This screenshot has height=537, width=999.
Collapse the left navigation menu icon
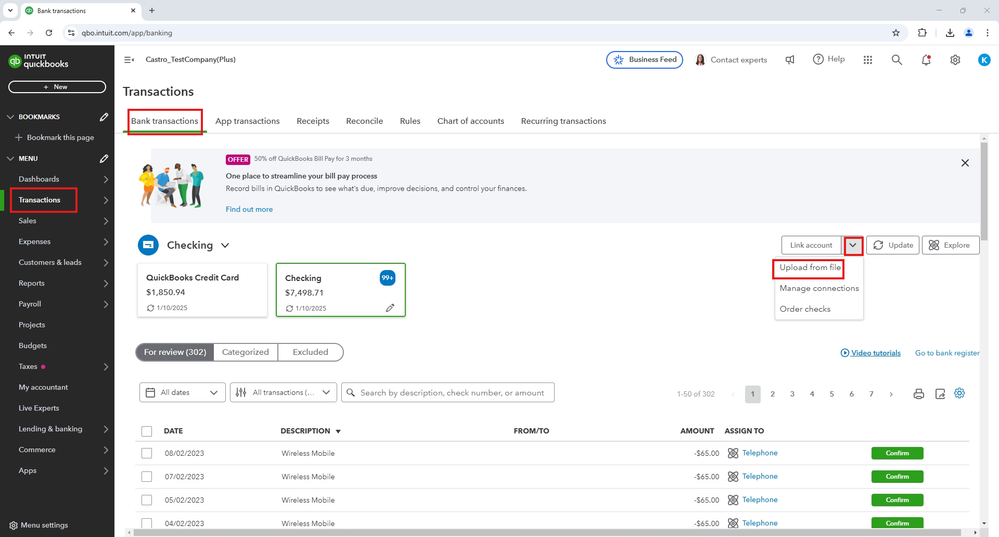[129, 59]
